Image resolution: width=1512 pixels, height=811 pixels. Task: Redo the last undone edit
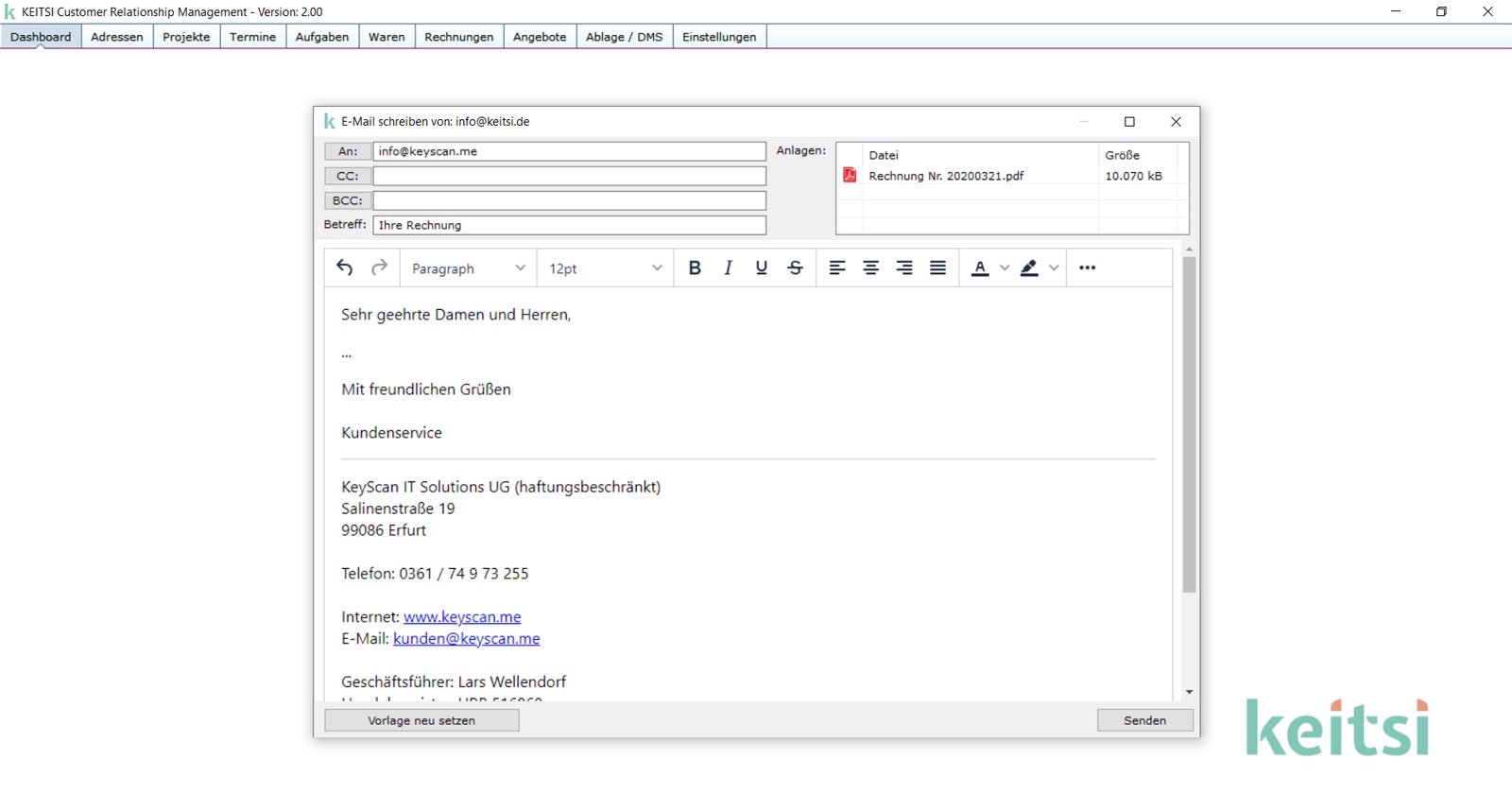[x=379, y=268]
